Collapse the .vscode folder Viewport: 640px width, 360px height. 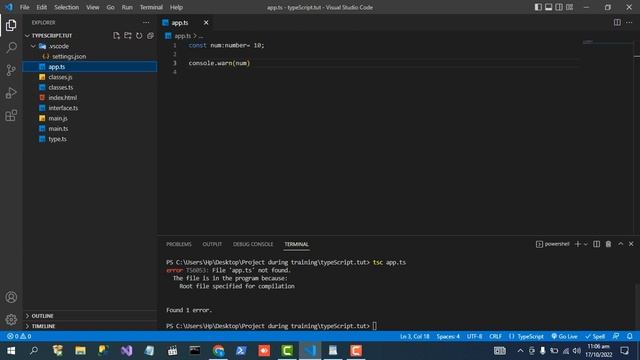click(89, 46)
